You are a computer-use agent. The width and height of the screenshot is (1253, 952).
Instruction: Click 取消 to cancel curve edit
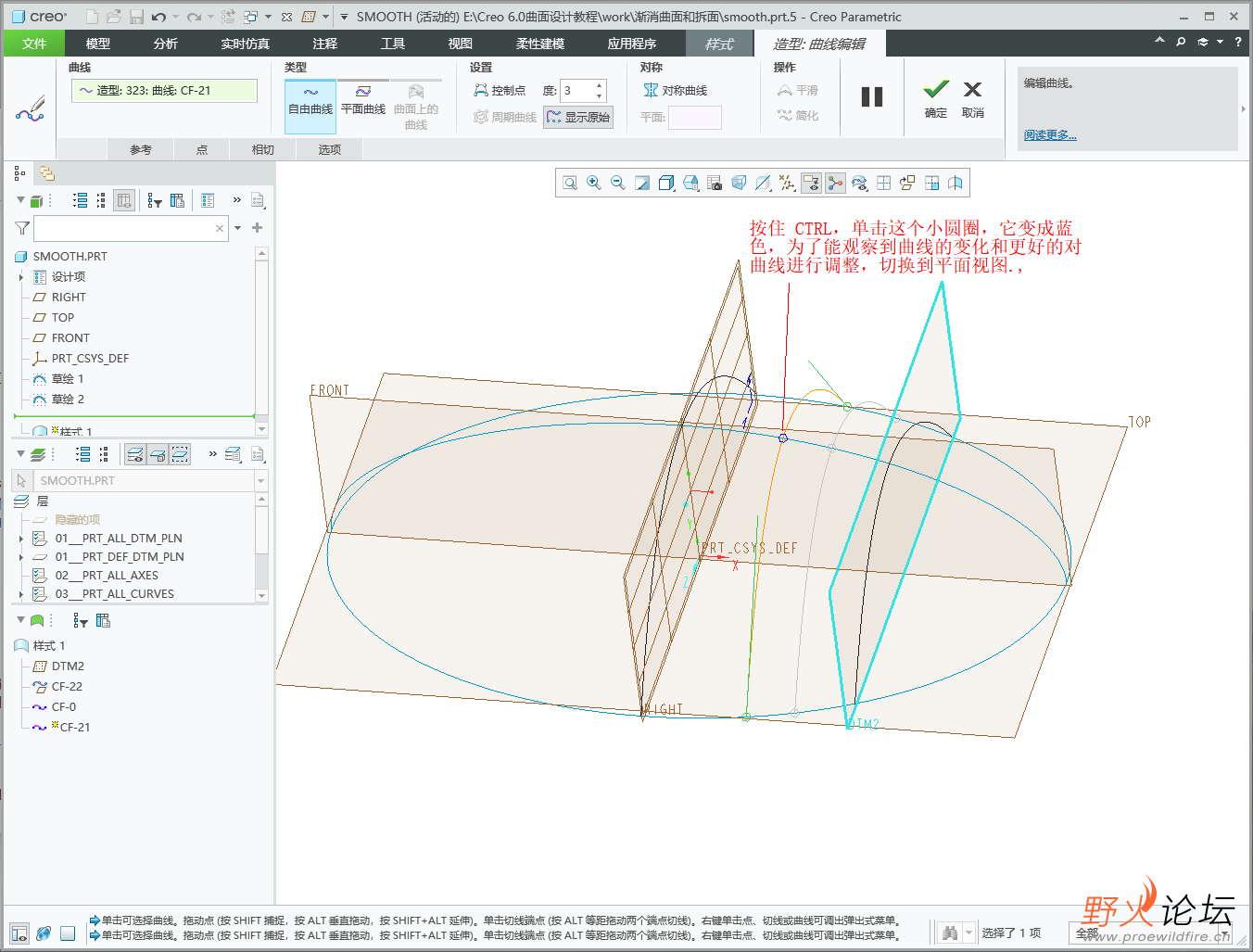pyautogui.click(x=972, y=98)
